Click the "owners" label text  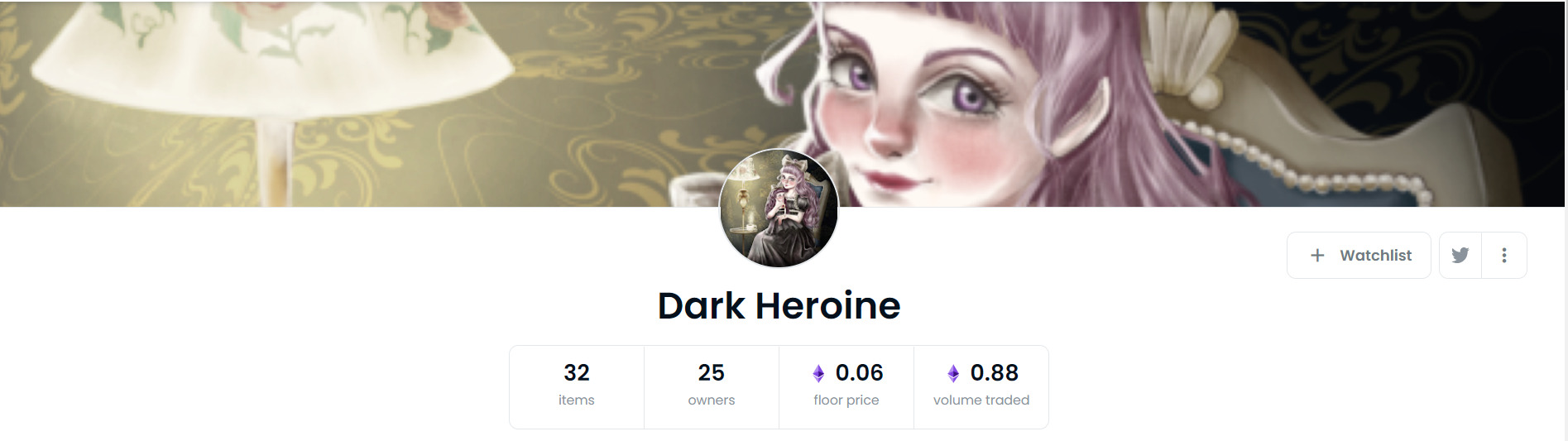point(712,400)
